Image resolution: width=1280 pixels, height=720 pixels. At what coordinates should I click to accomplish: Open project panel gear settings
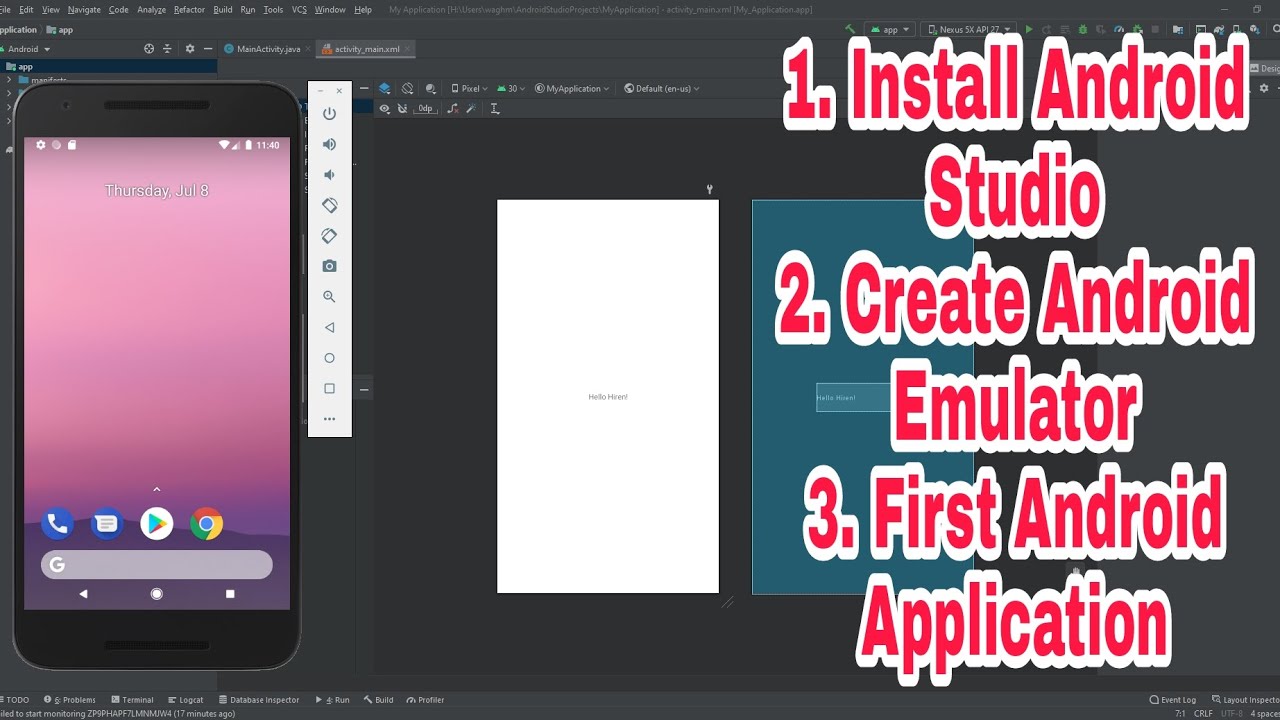coord(190,48)
